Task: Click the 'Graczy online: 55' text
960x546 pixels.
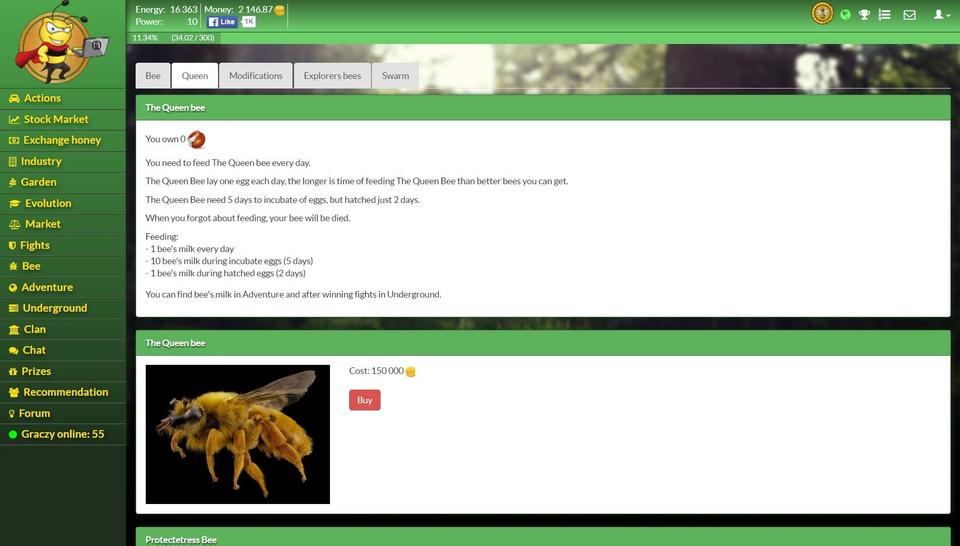Action: coord(62,435)
